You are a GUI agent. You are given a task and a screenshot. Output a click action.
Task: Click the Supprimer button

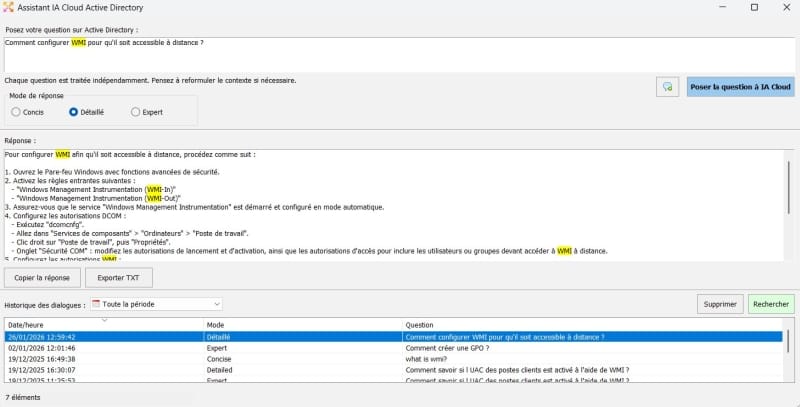tap(719, 303)
